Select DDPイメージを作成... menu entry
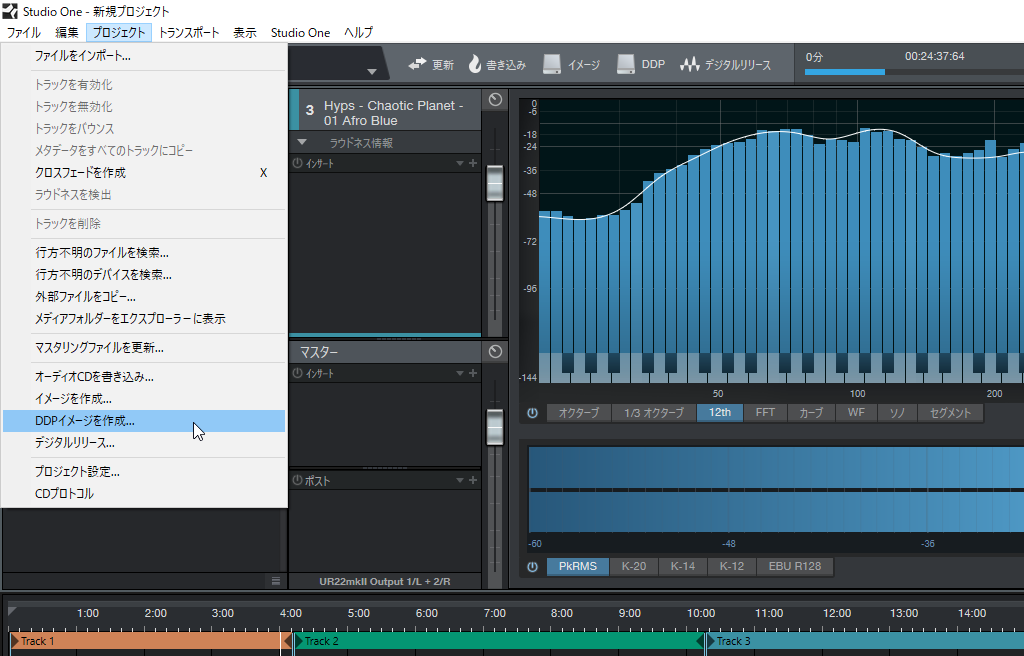This screenshot has height=656, width=1024. [x=144, y=421]
